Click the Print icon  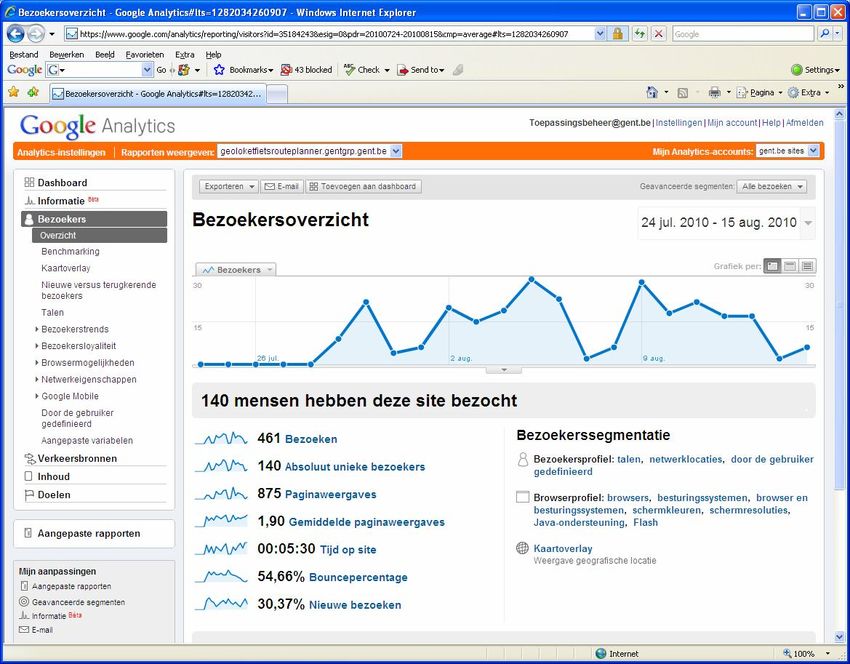[714, 93]
